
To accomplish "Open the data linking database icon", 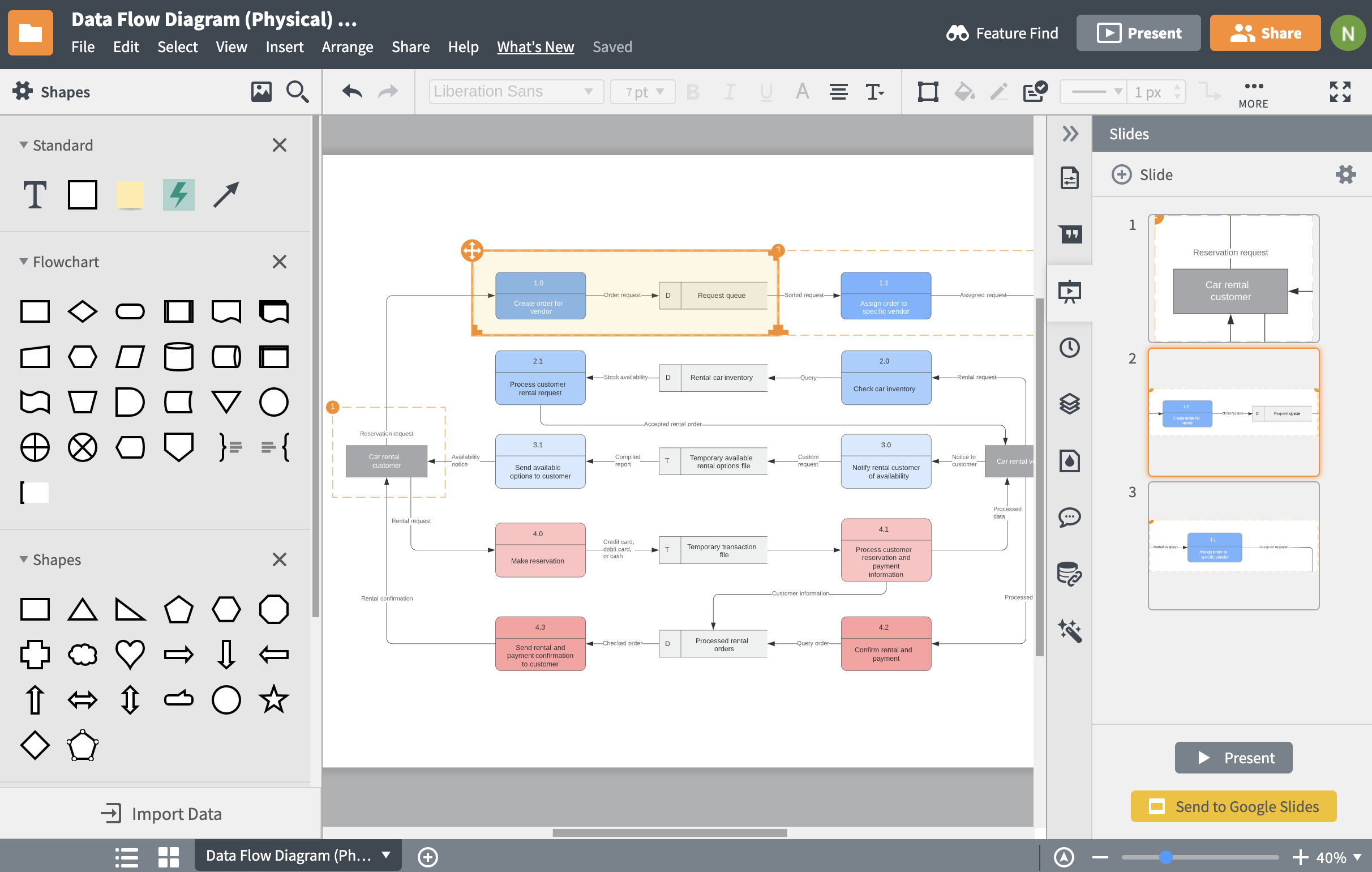I will 1069,575.
